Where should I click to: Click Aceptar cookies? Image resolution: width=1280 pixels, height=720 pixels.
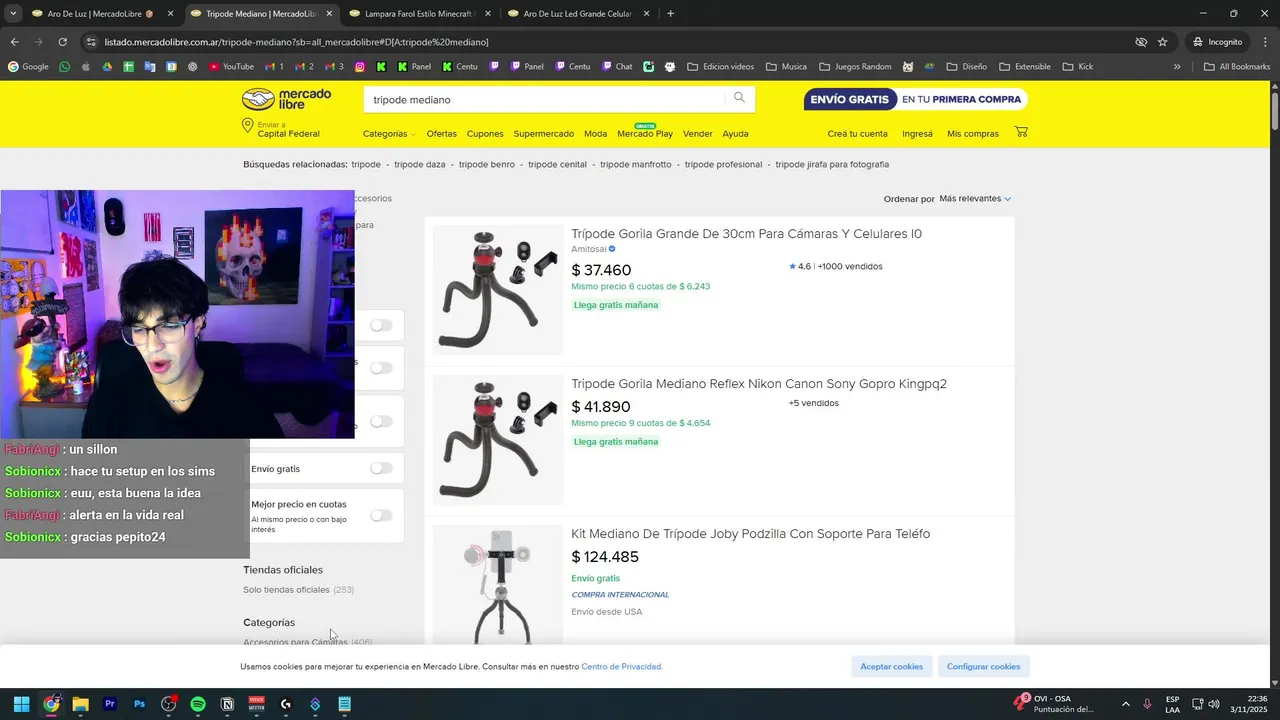coord(892,666)
